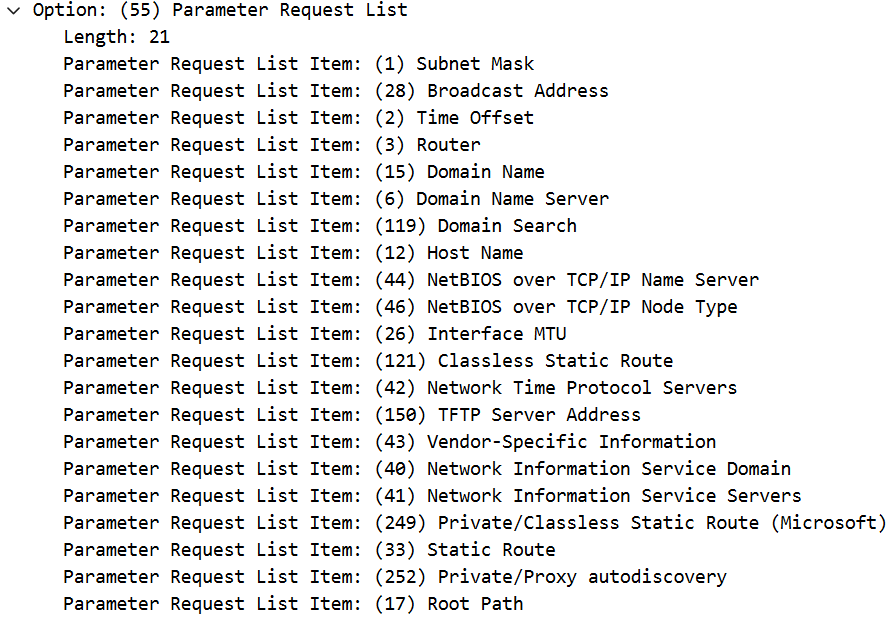Click the Interface MTU item

pos(314,334)
